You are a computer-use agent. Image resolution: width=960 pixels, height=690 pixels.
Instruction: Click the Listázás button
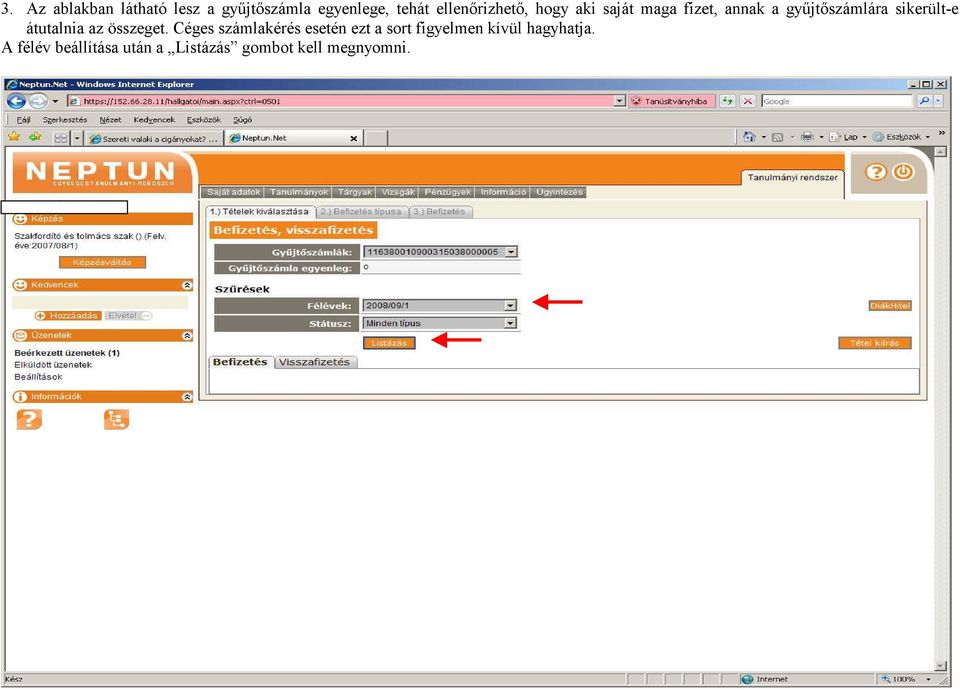point(389,343)
